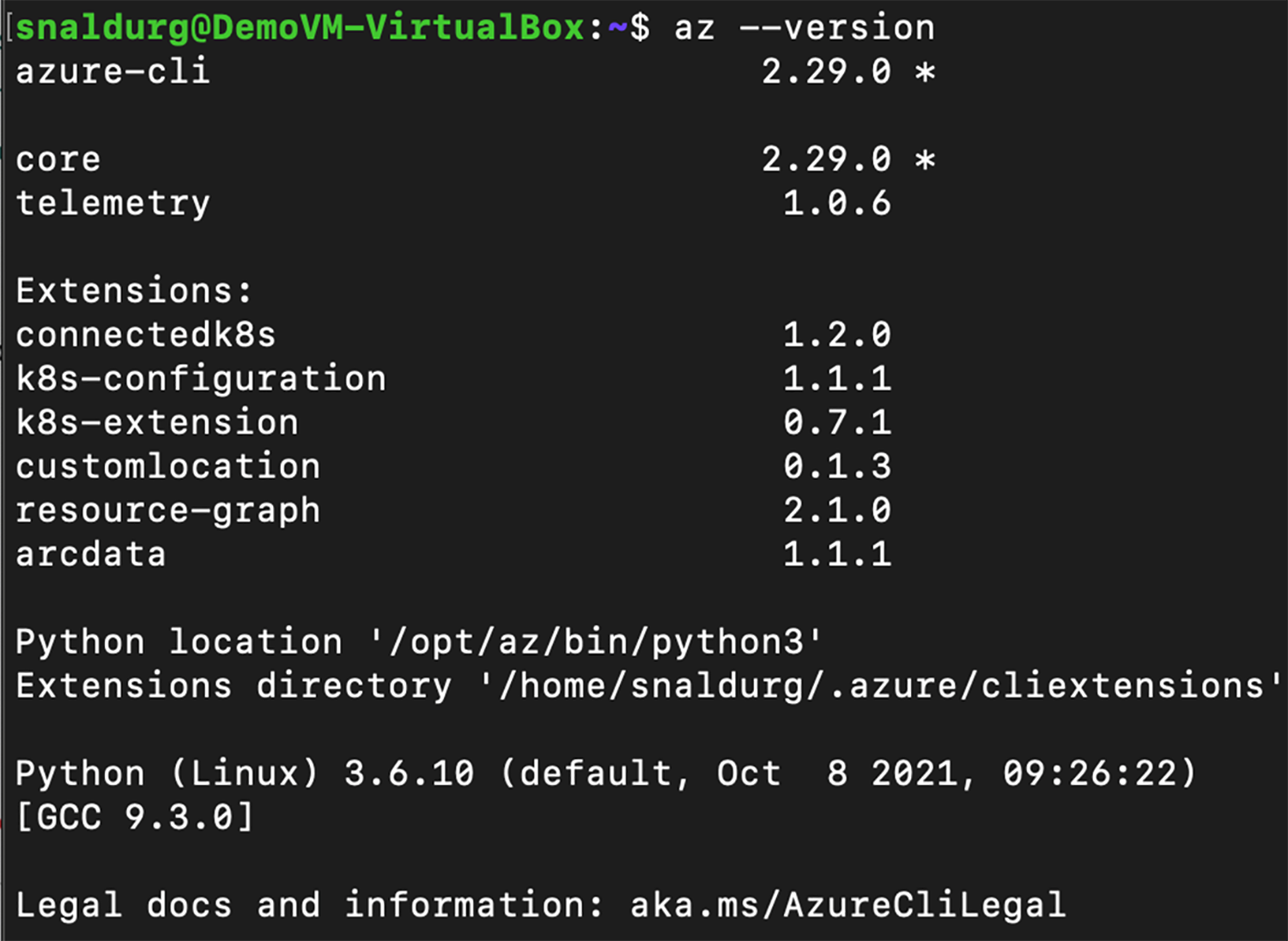1288x941 pixels.
Task: Select the core component line
Action: 58,159
